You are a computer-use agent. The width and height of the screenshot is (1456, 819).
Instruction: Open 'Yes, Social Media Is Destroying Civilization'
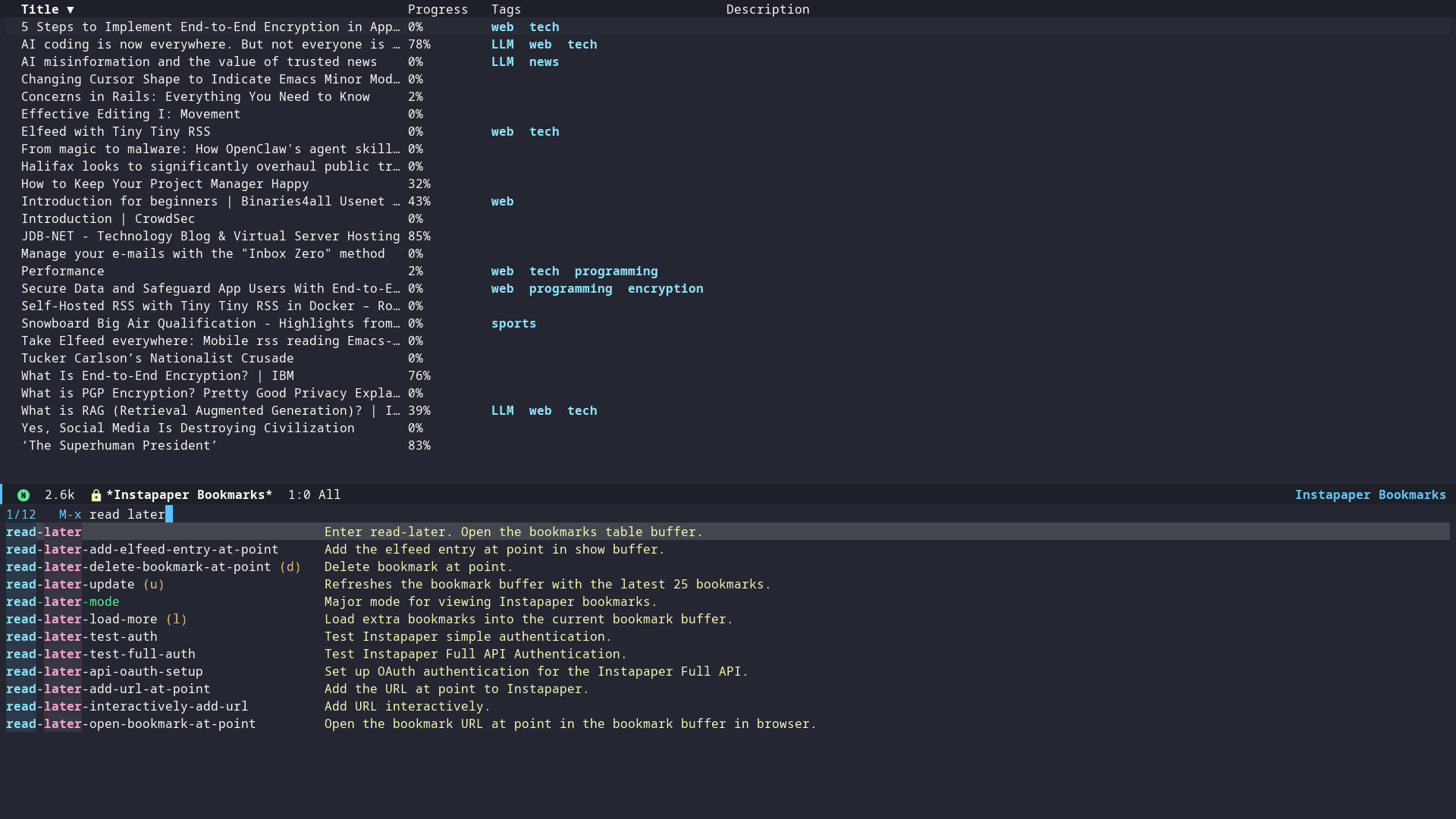coord(188,428)
